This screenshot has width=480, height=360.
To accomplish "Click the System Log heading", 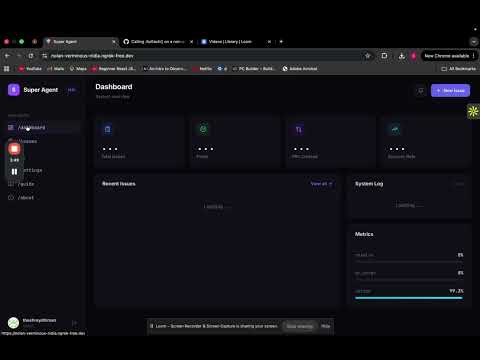I will pyautogui.click(x=369, y=184).
